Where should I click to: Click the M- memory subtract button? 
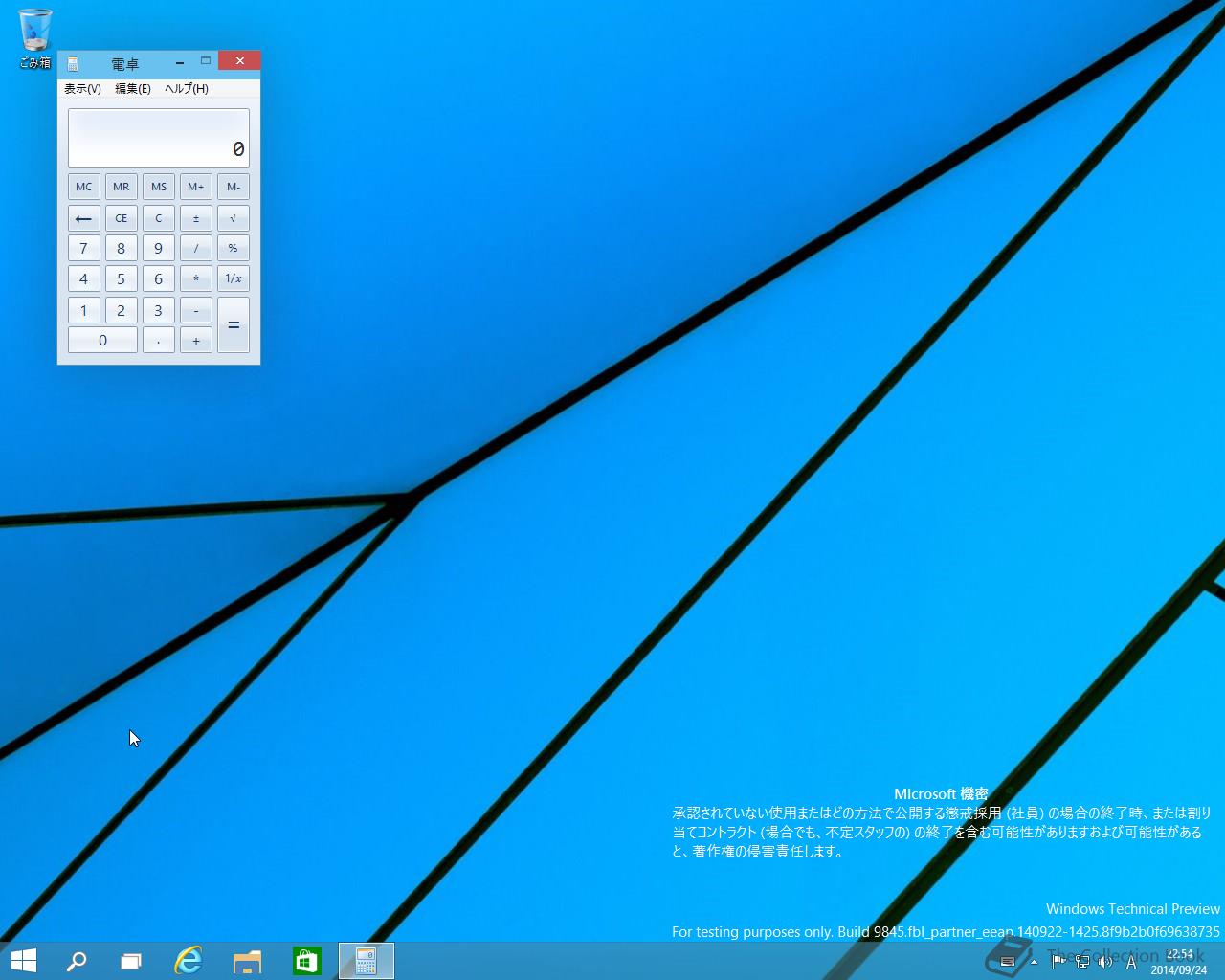pyautogui.click(x=234, y=187)
